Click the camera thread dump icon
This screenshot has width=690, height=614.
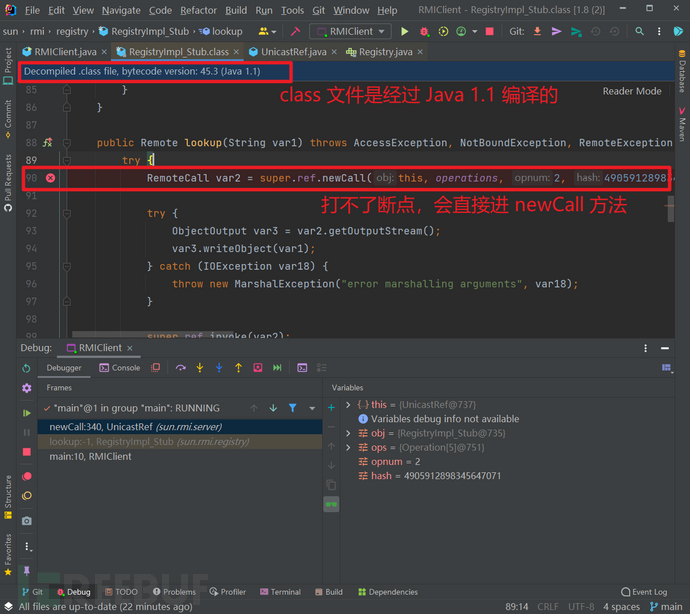click(x=27, y=521)
